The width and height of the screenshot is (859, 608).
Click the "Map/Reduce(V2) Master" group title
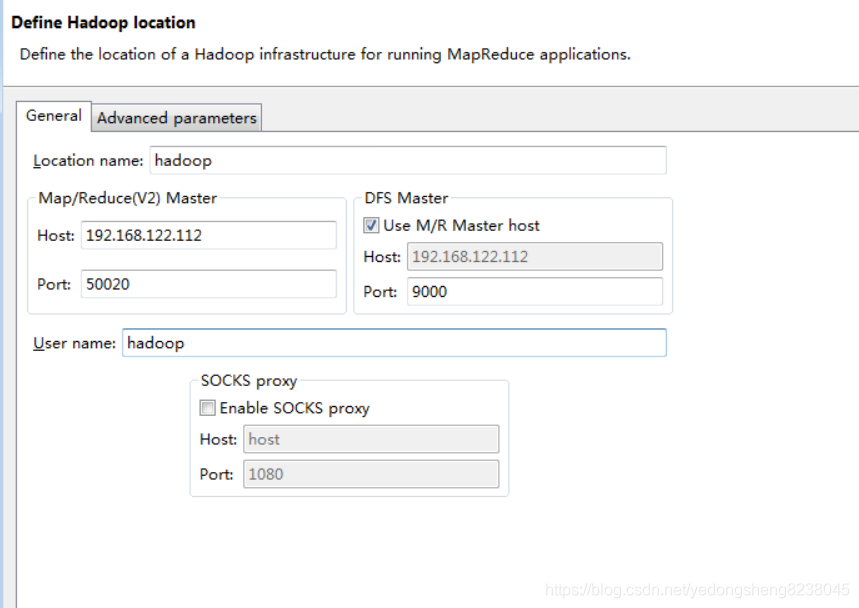point(128,198)
